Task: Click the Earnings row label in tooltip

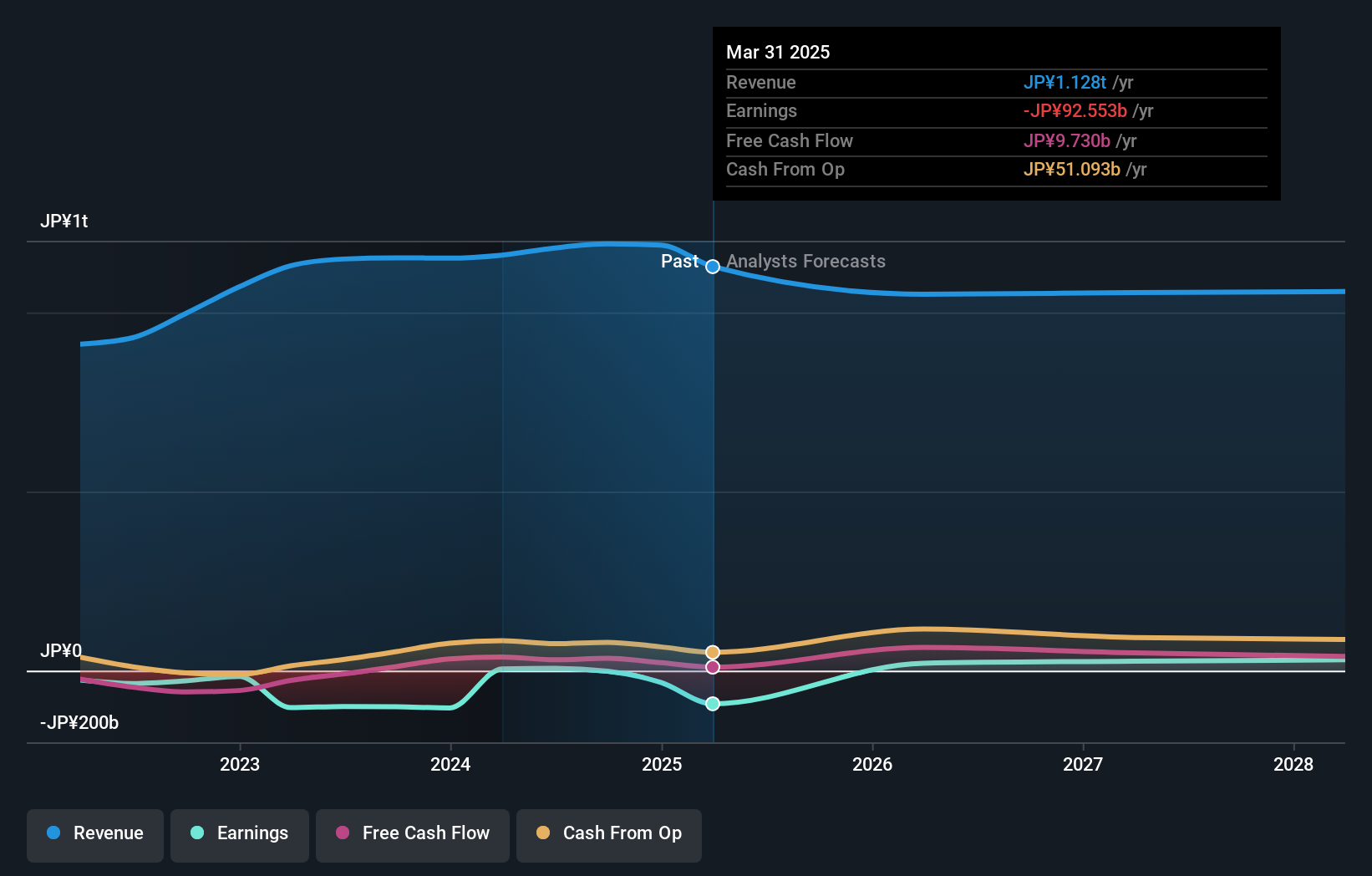Action: click(x=761, y=110)
